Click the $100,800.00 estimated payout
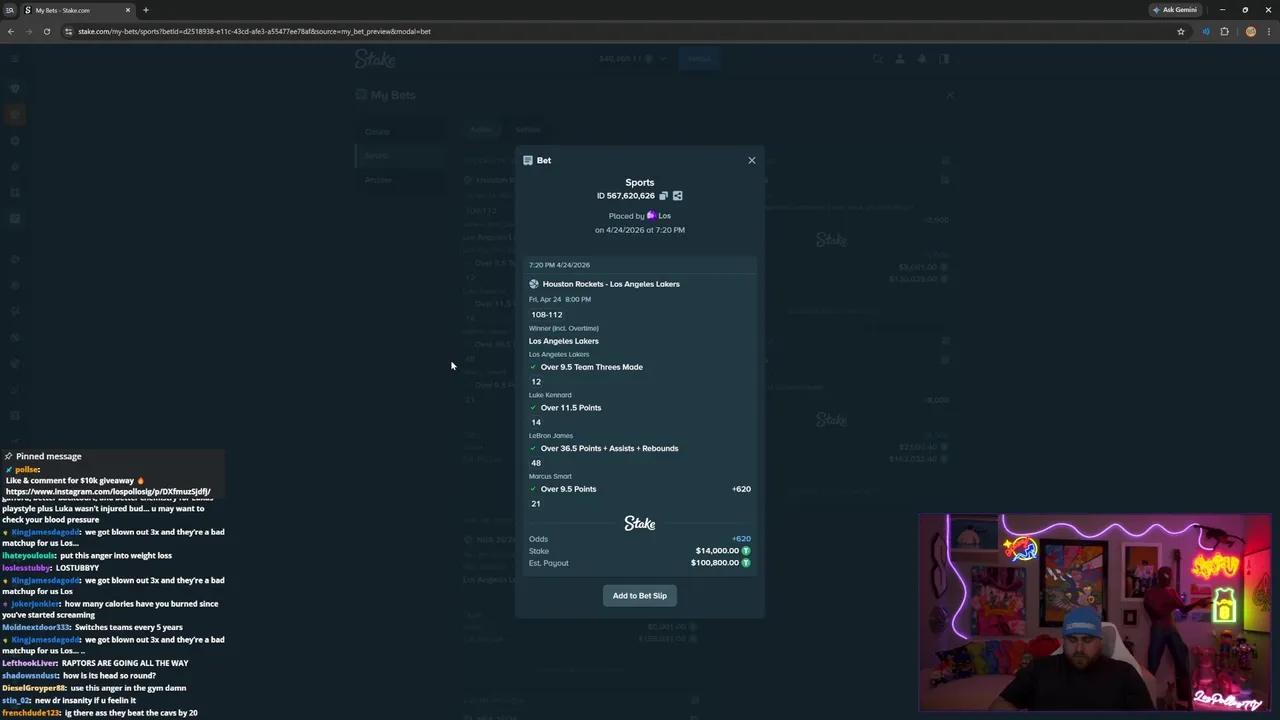The width and height of the screenshot is (1280, 720). pyautogui.click(x=715, y=563)
